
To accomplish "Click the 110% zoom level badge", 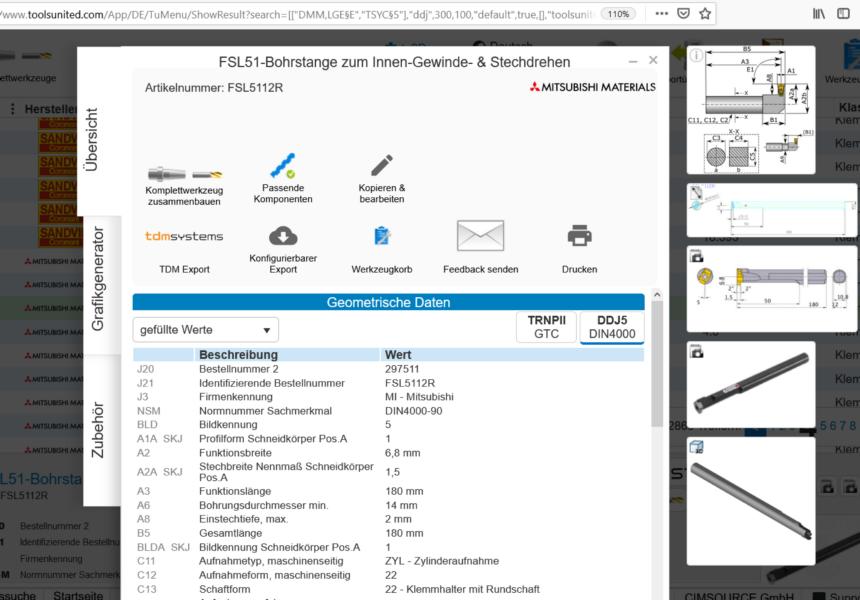I will 618,14.
